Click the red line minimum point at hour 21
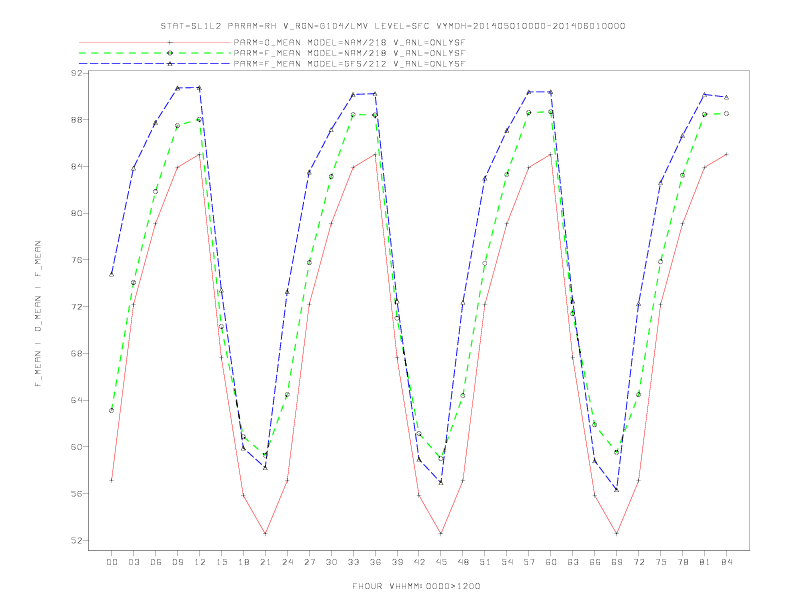This screenshot has height=612, width=792. coord(265,533)
